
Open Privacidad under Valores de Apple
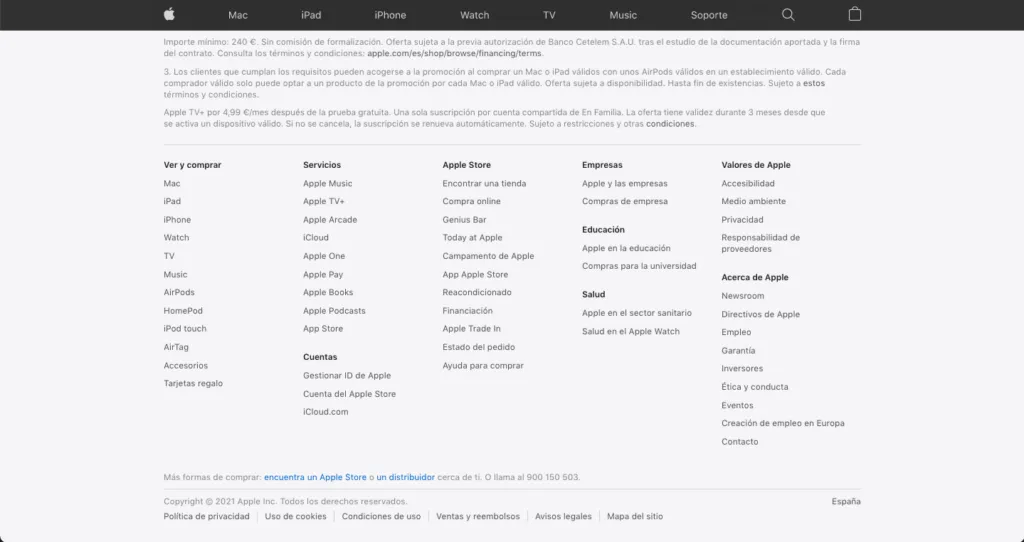tap(742, 220)
